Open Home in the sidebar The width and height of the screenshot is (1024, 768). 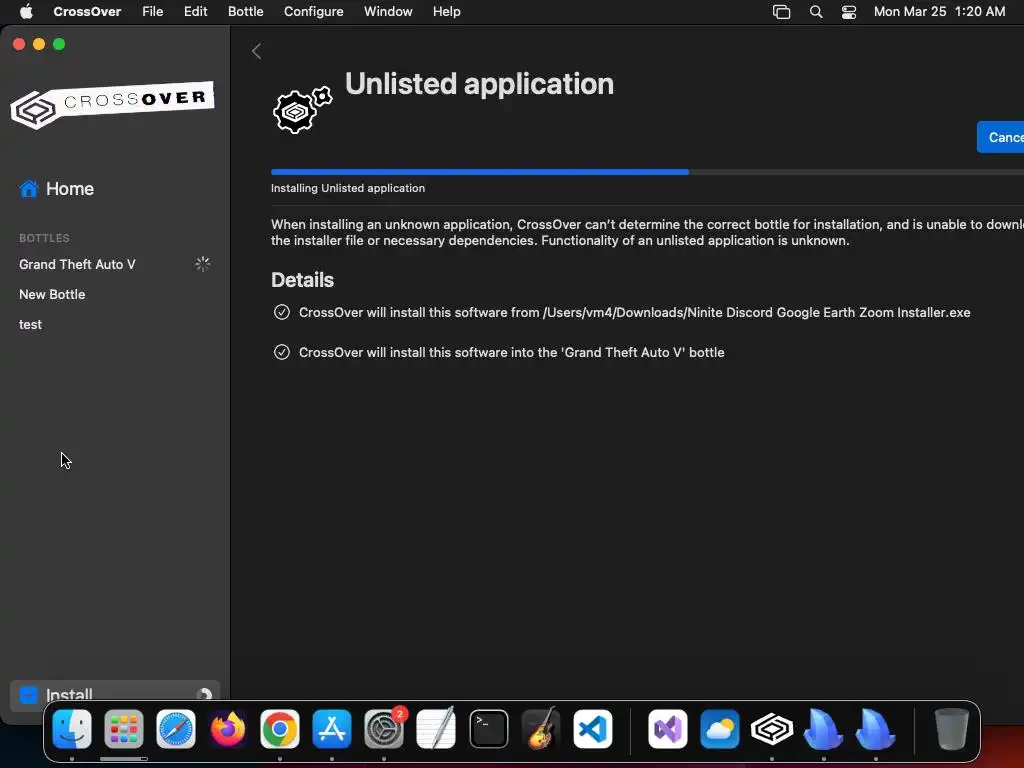coord(57,189)
